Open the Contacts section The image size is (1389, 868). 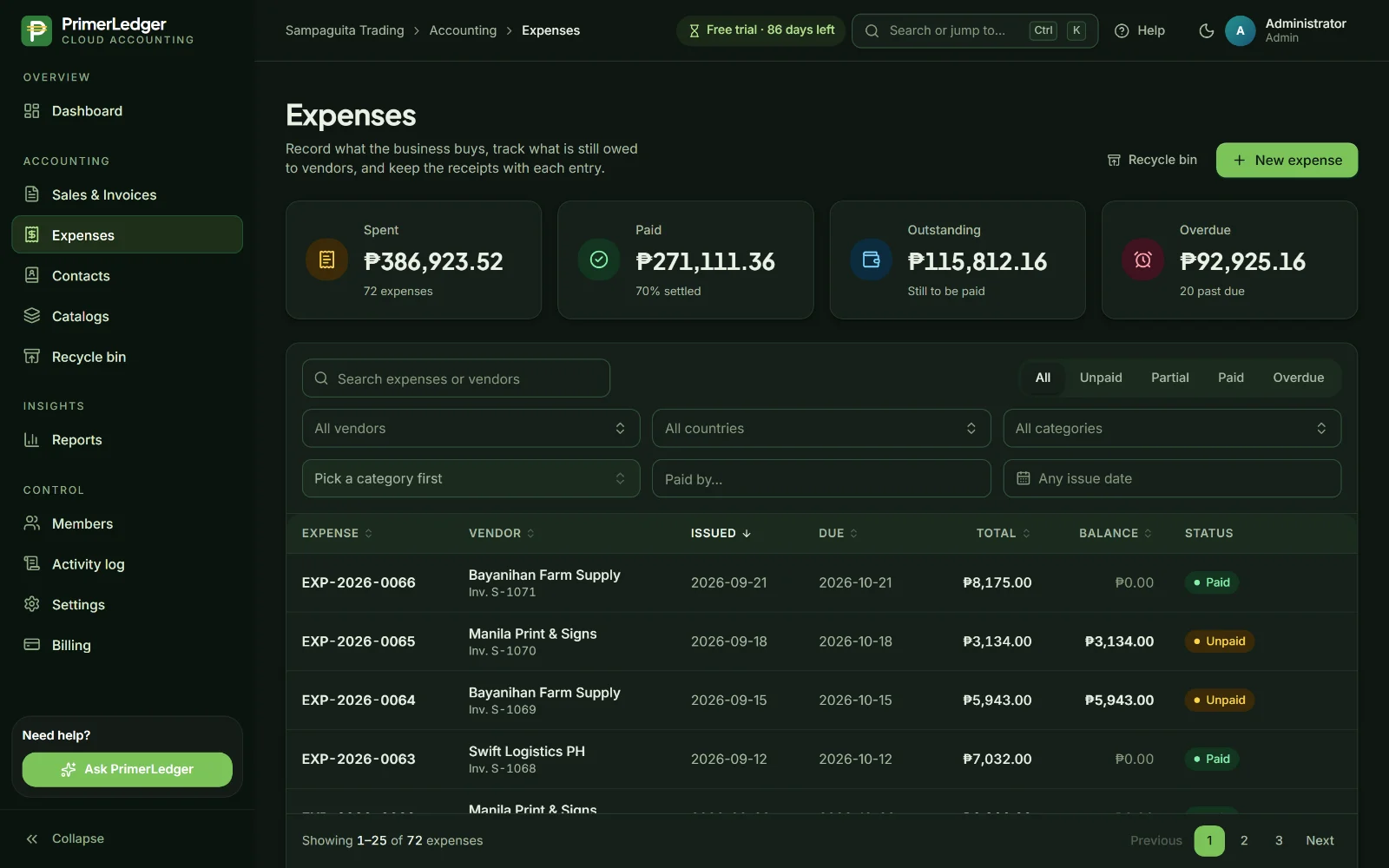[127, 276]
